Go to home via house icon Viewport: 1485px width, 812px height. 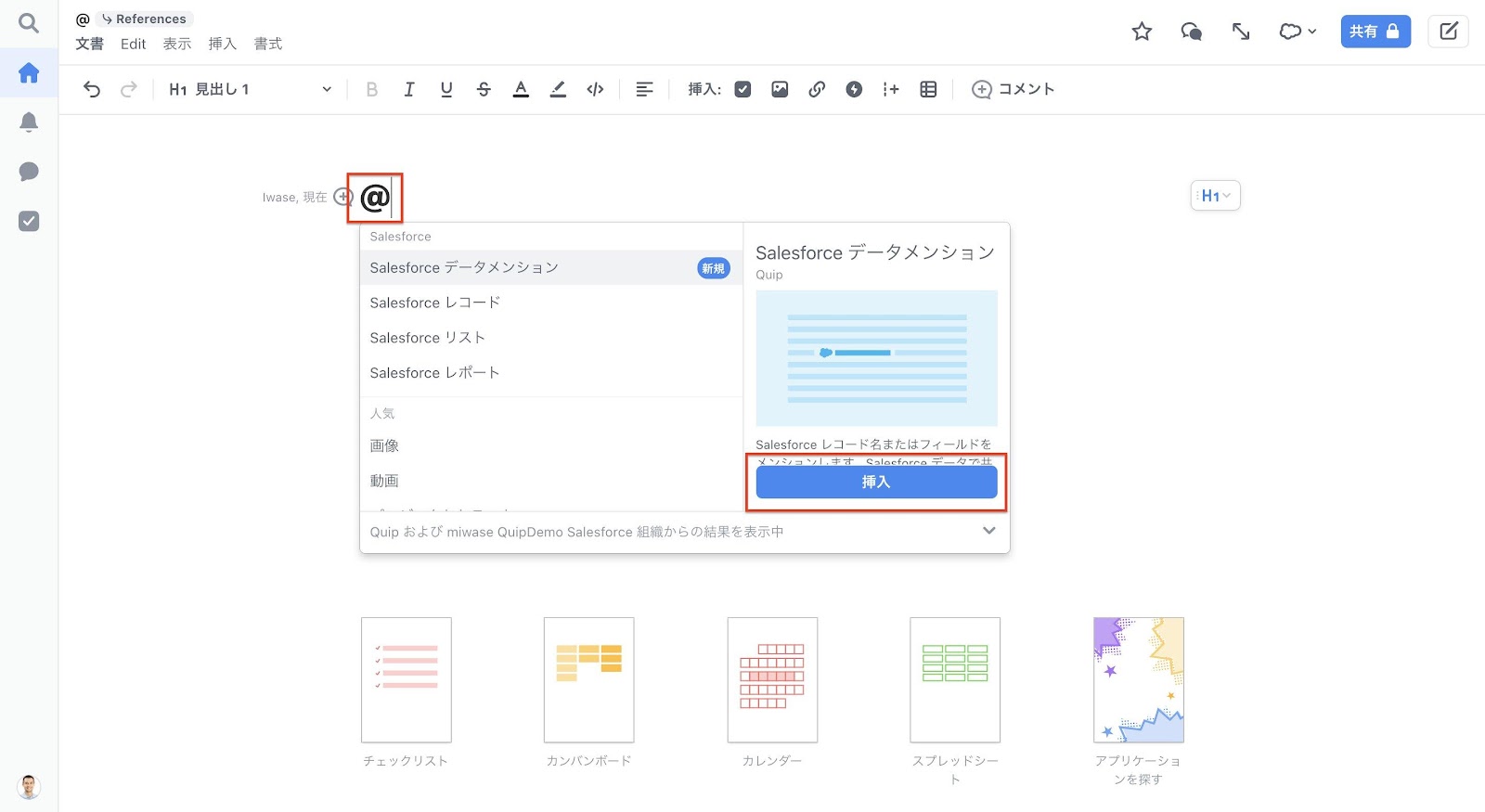click(29, 72)
